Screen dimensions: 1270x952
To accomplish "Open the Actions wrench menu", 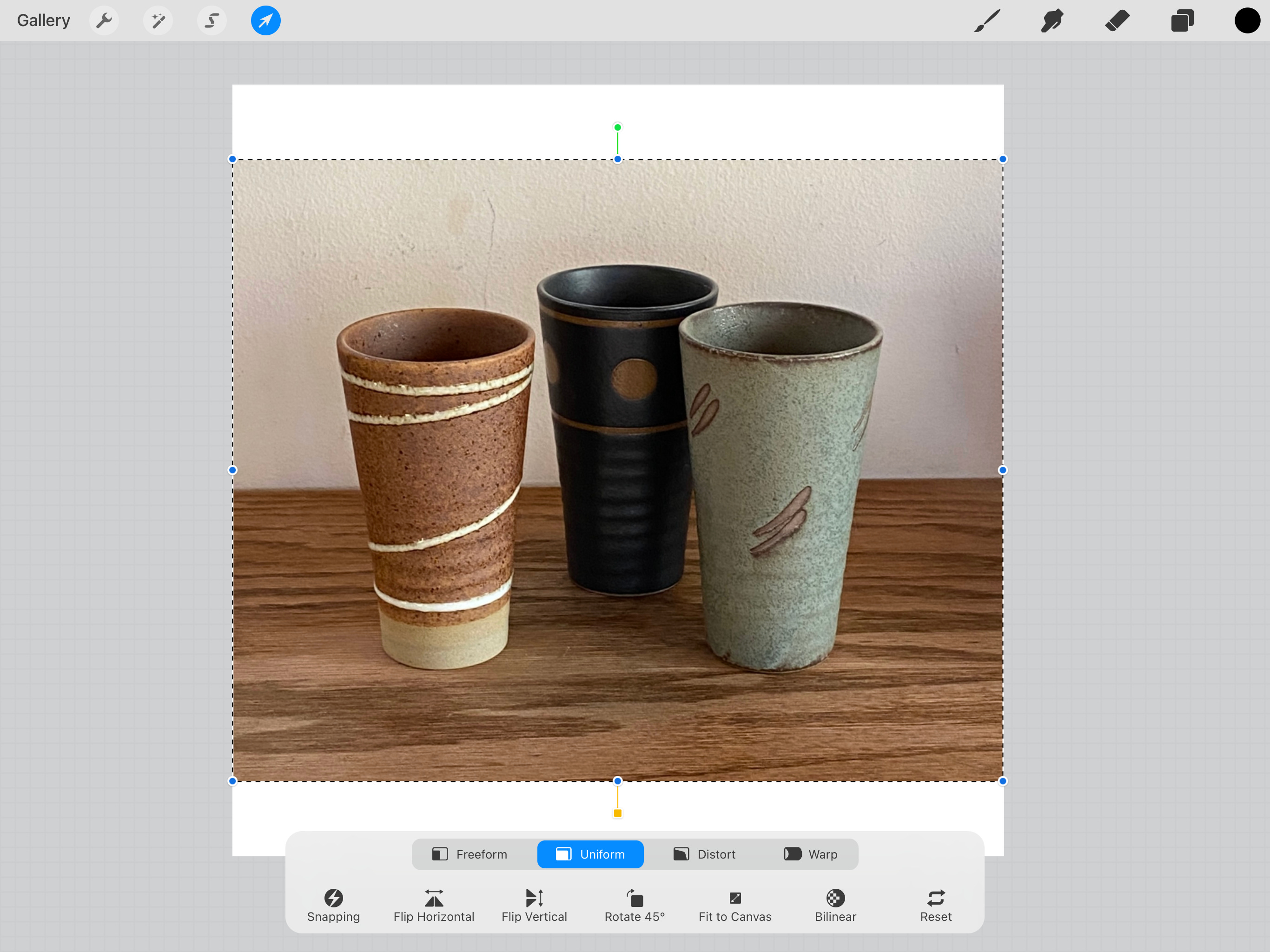I will pyautogui.click(x=104, y=20).
